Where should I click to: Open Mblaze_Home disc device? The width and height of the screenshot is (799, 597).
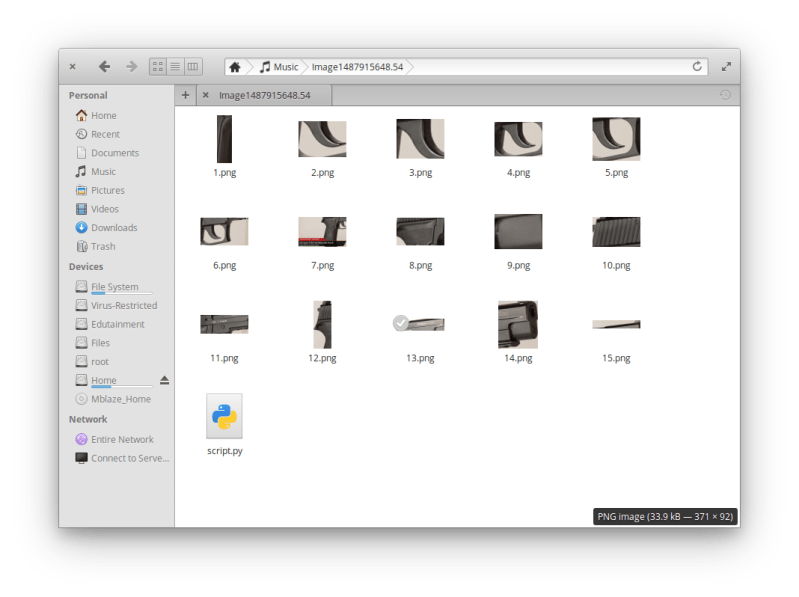(x=113, y=399)
